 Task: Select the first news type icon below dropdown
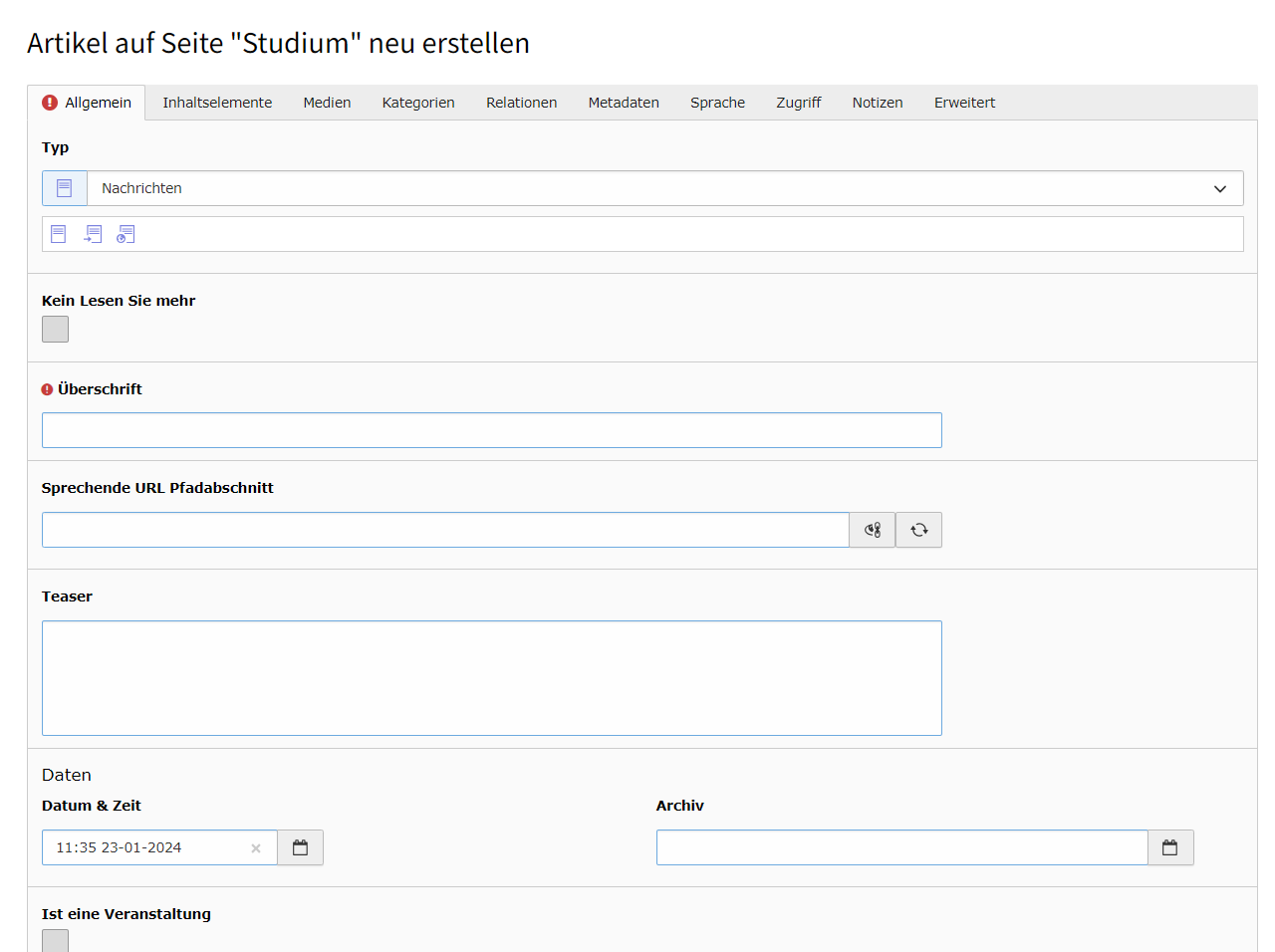59,234
